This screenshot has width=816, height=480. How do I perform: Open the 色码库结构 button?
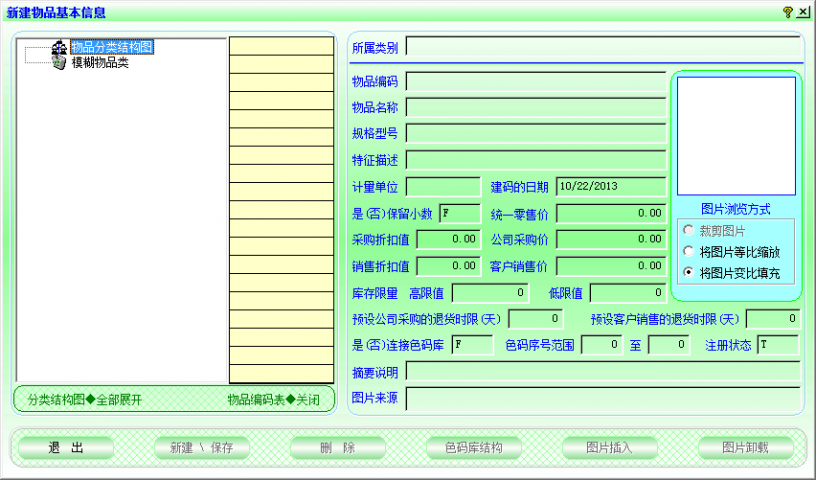[x=473, y=448]
